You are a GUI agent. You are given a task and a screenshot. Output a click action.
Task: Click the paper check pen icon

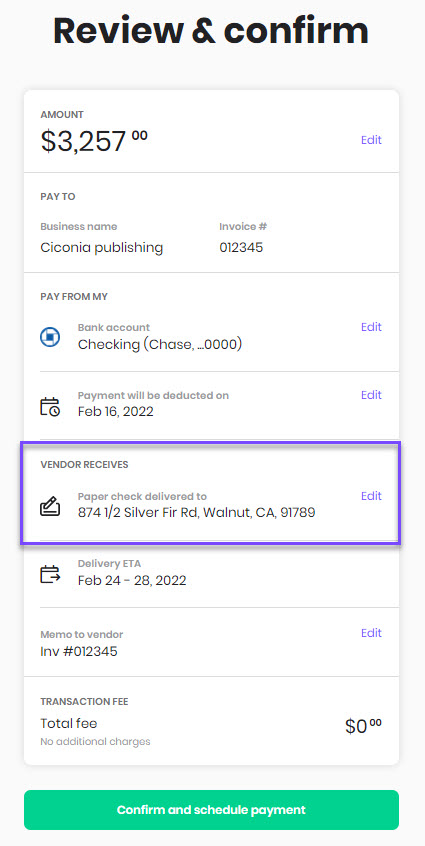tap(50, 507)
